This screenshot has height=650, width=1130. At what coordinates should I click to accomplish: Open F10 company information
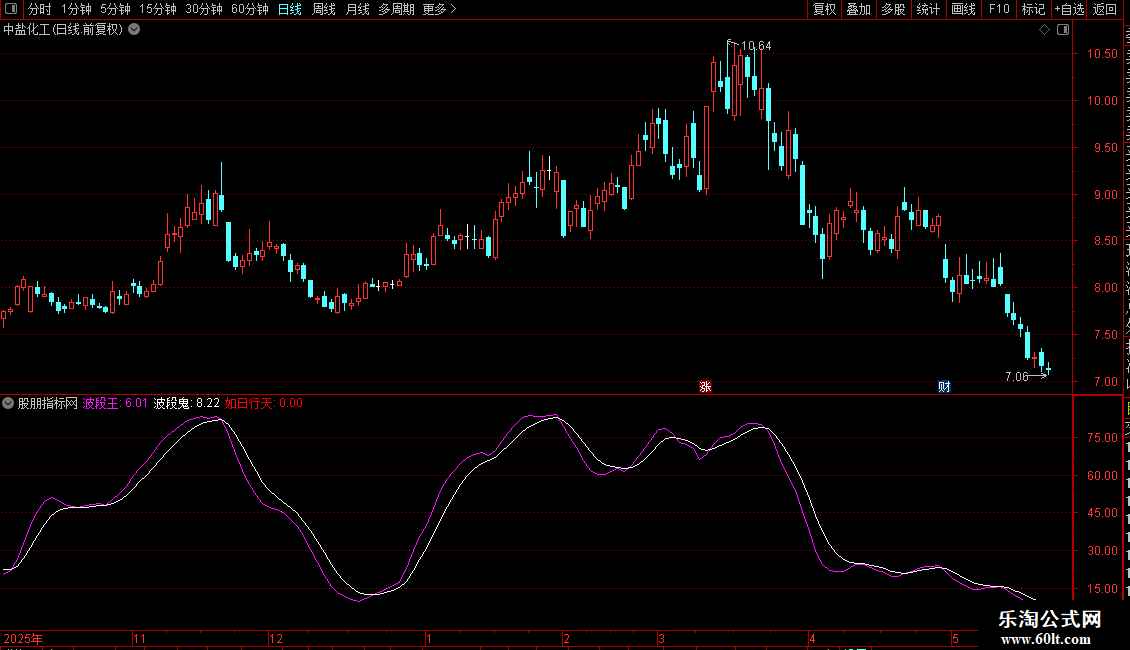tap(999, 9)
